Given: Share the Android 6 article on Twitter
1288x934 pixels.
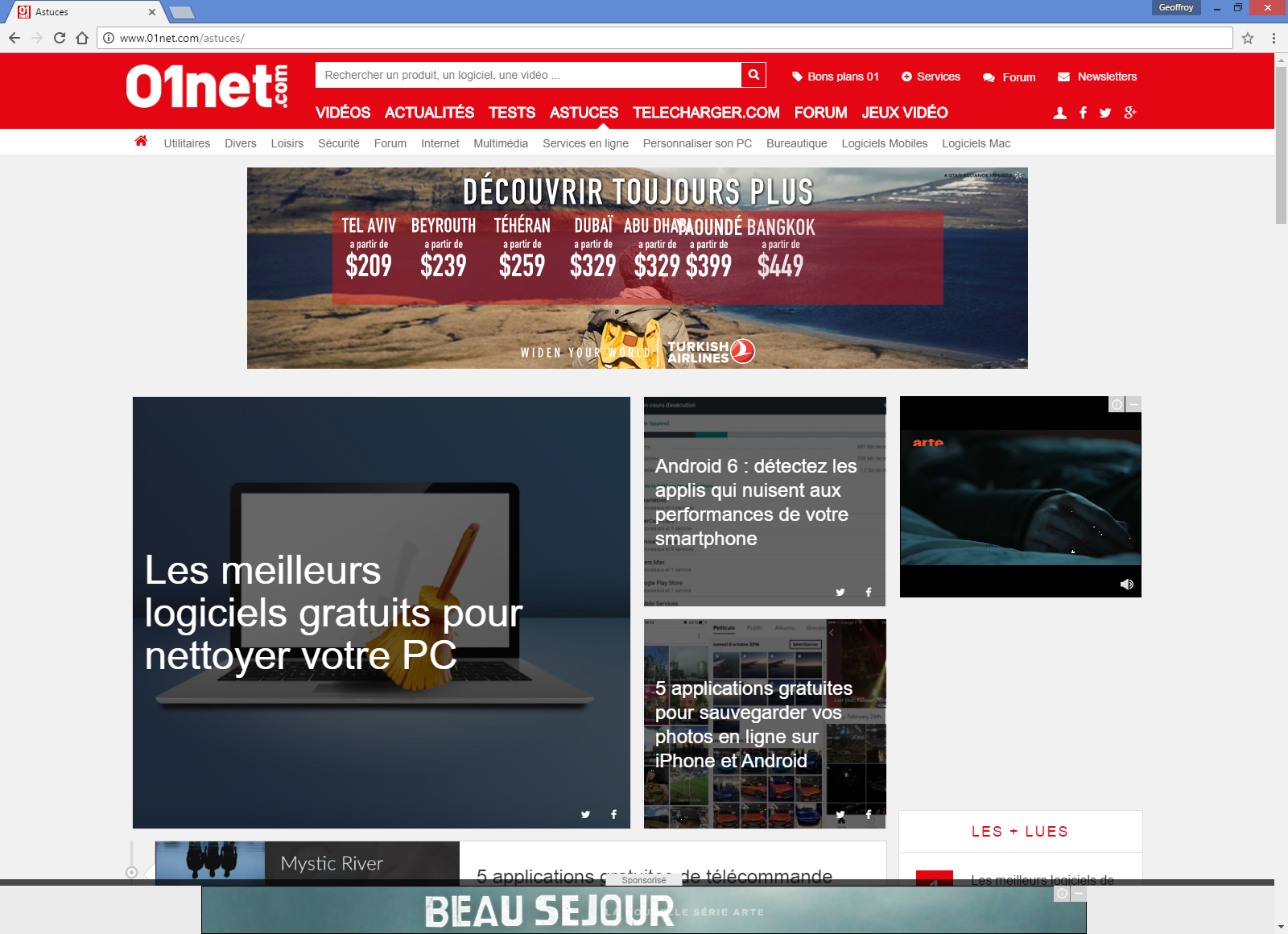Looking at the screenshot, I should [840, 593].
